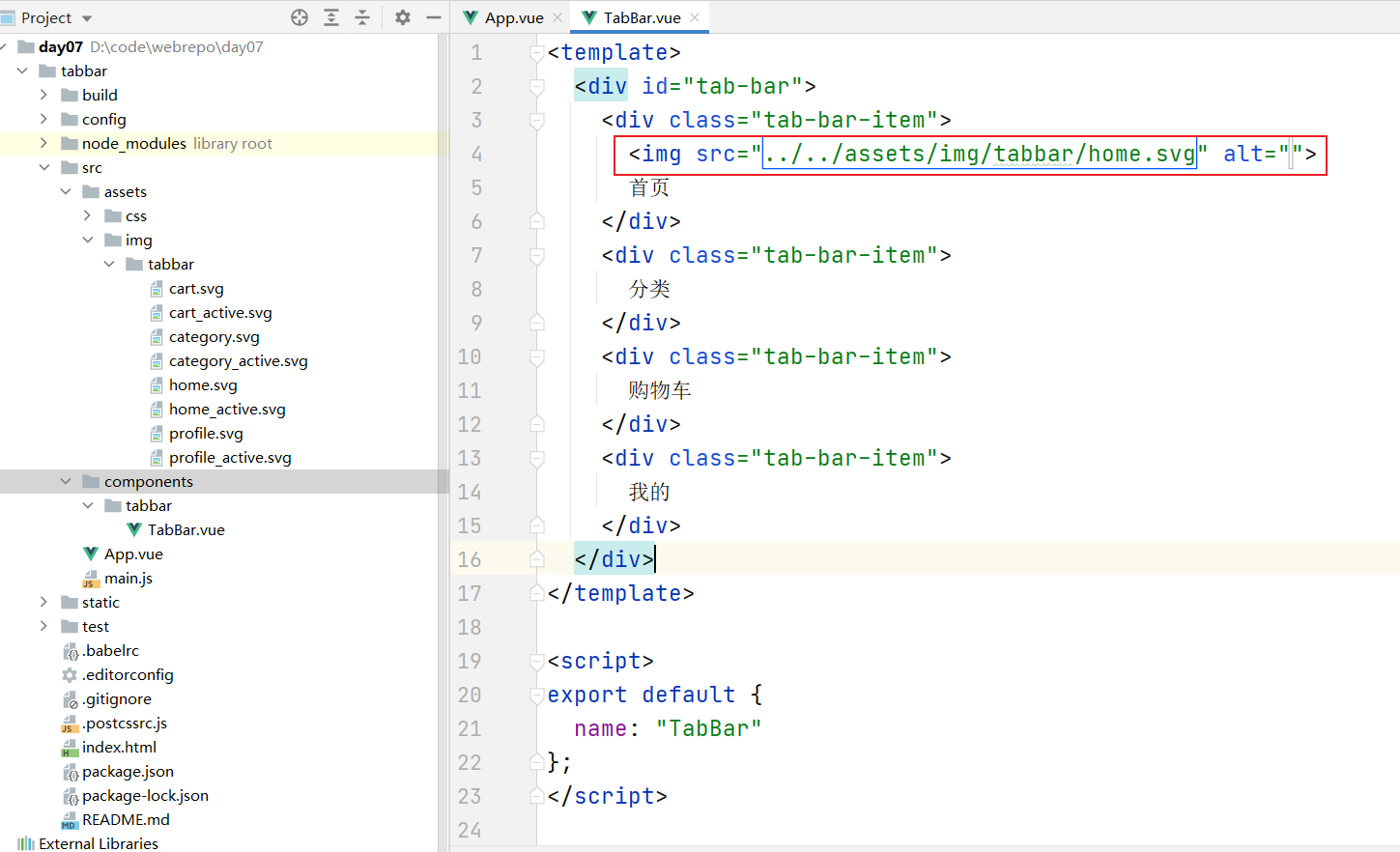The image size is (1400, 852).
Task: Click the Vue icon of App.vue in tree
Action: coord(91,554)
